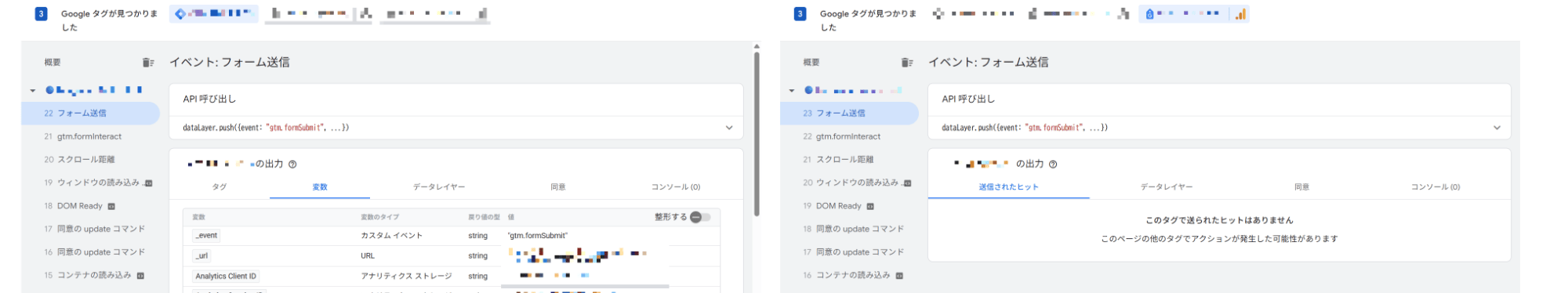Click the Analytics Client ID variable chip
Viewport: 1568px width, 293px height.
(226, 277)
